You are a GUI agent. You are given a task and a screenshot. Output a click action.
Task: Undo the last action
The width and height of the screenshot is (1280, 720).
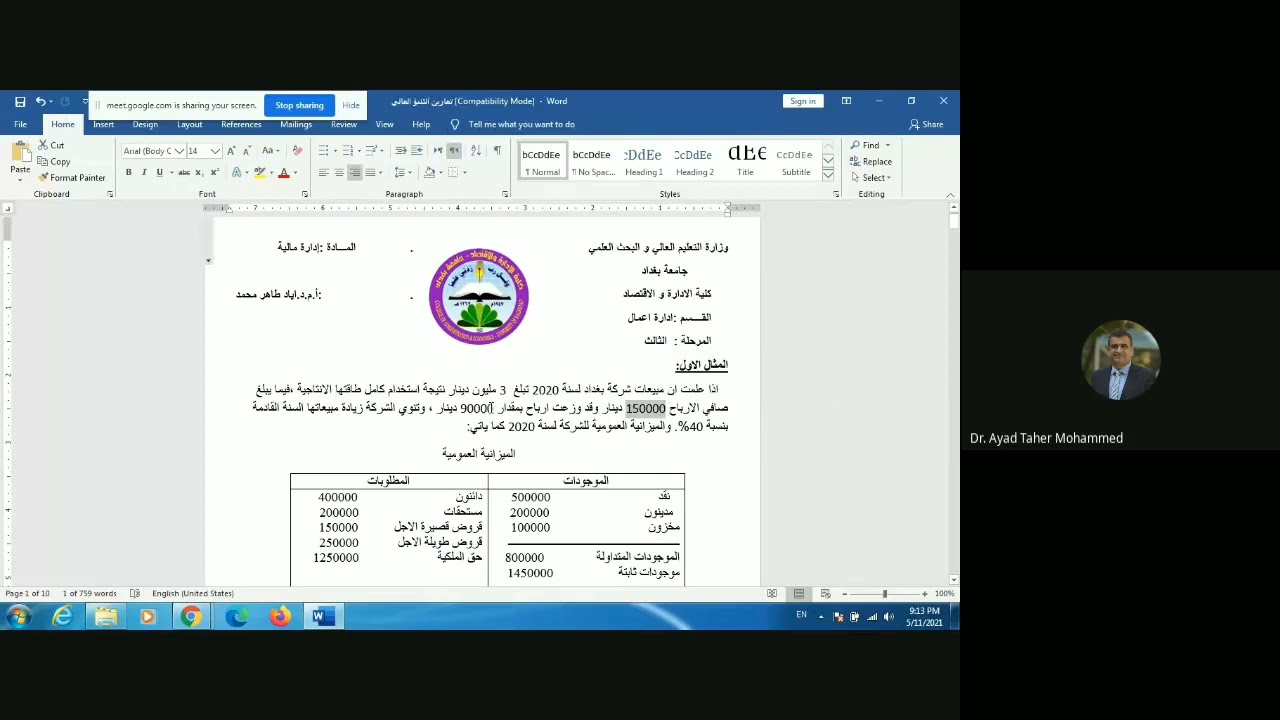click(40, 101)
